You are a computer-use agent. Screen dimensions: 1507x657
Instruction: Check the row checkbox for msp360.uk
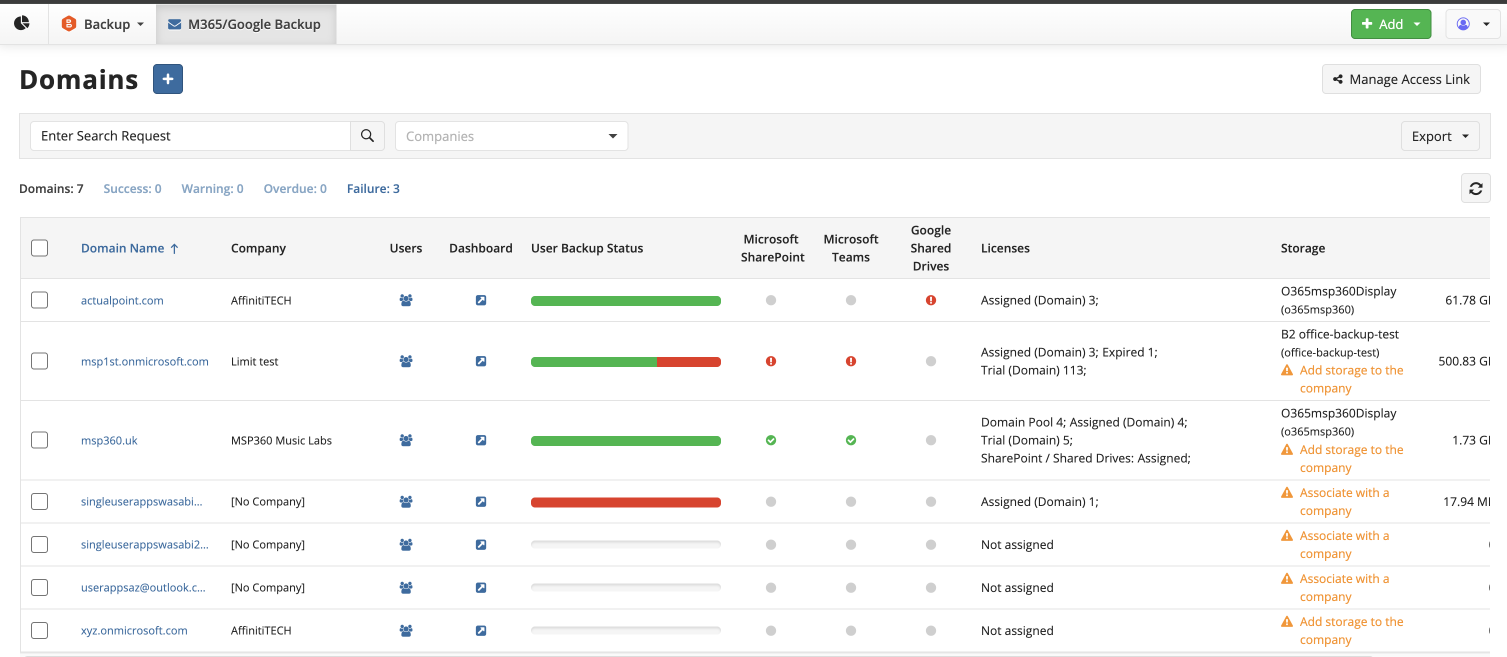pos(39,440)
